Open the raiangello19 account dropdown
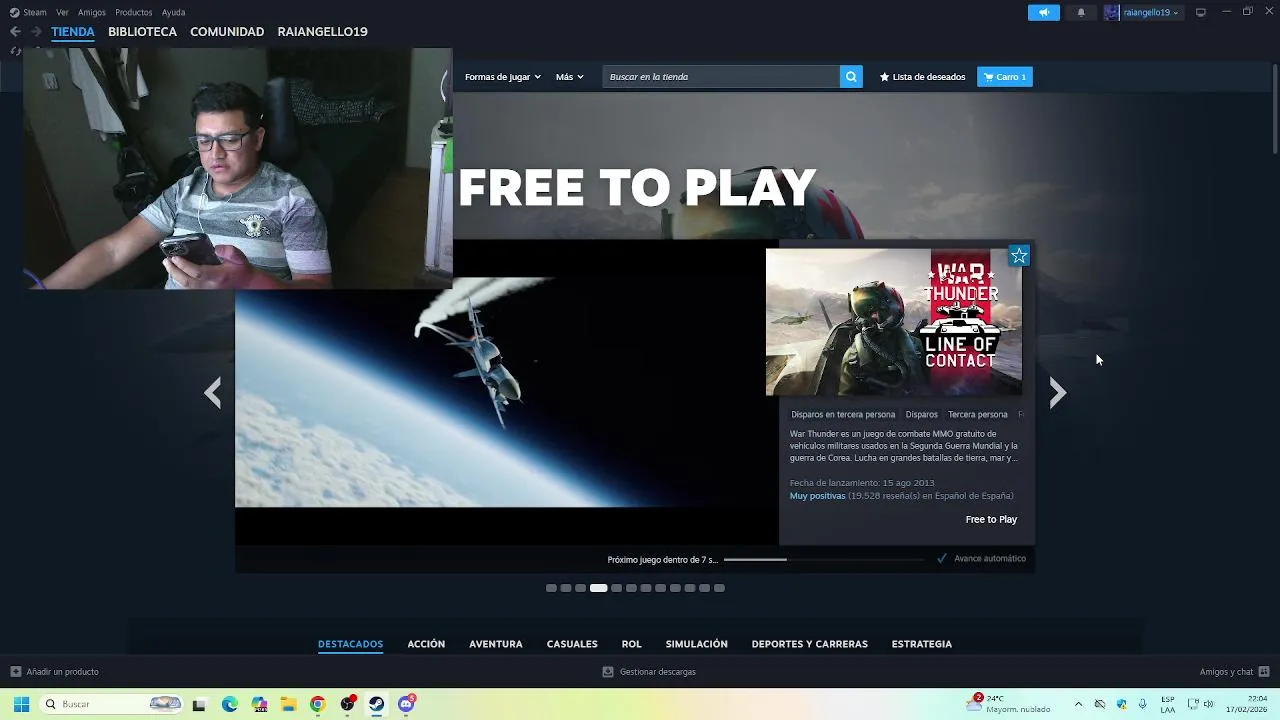The height and width of the screenshot is (720, 1280). [x=1151, y=13]
